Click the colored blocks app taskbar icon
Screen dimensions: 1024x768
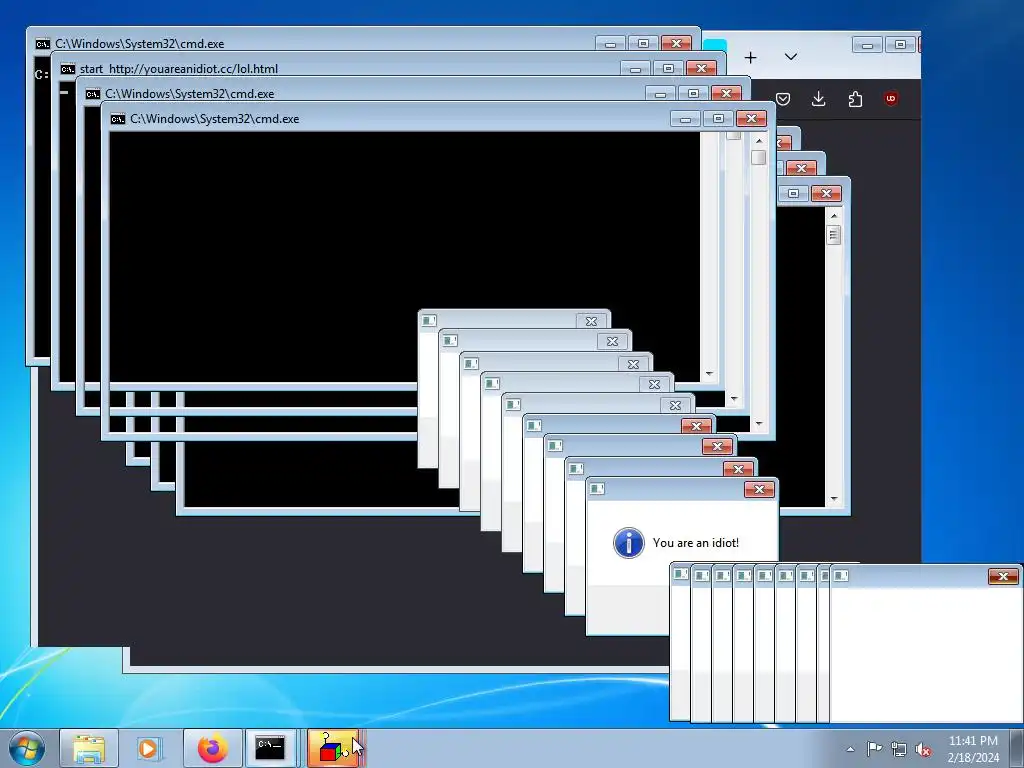point(332,748)
